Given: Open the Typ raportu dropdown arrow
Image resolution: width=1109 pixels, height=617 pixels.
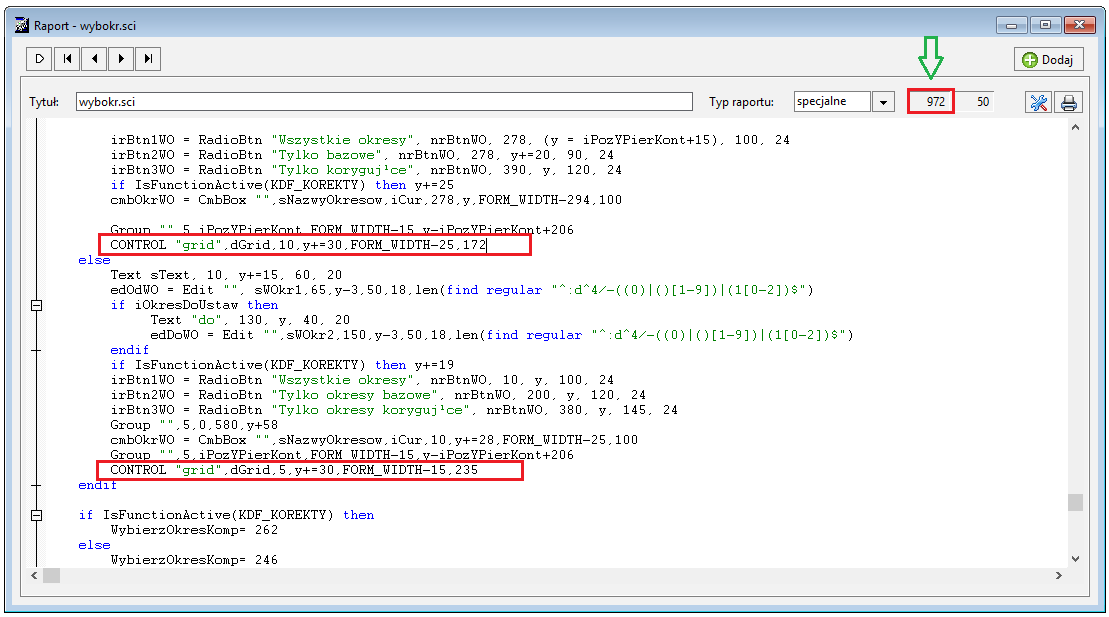Looking at the screenshot, I should pos(883,102).
